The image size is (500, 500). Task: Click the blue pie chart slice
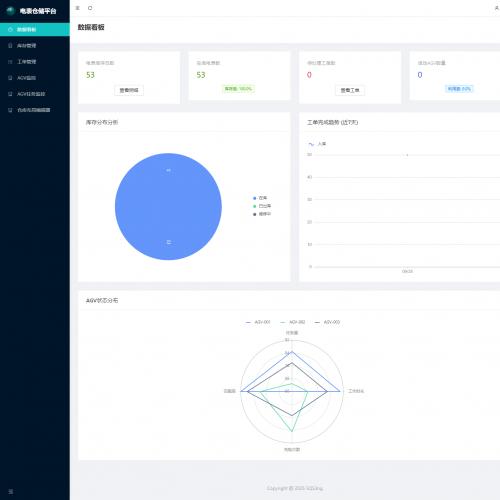pyautogui.click(x=168, y=206)
